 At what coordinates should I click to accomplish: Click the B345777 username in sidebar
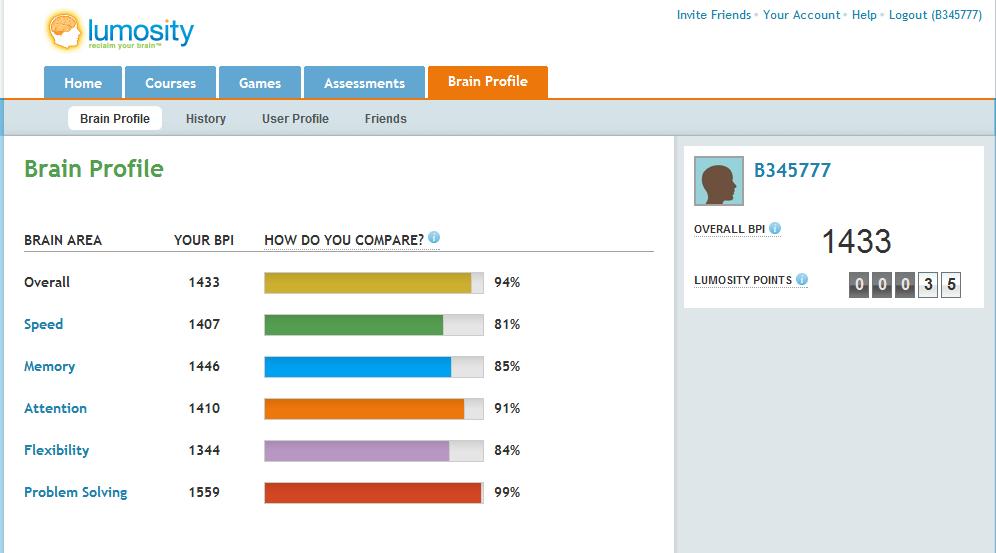(x=792, y=170)
